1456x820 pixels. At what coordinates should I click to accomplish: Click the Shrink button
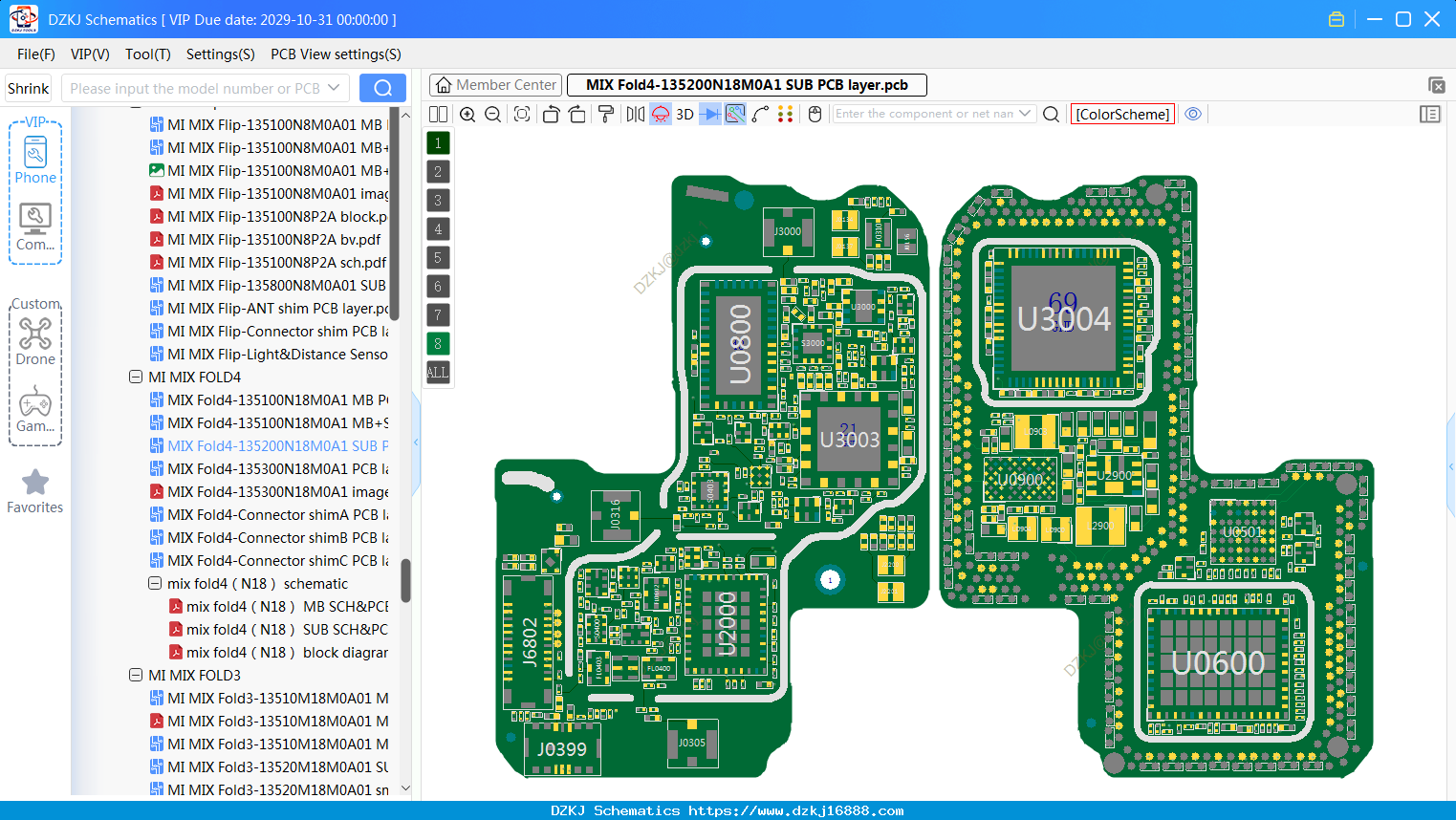pyautogui.click(x=29, y=89)
